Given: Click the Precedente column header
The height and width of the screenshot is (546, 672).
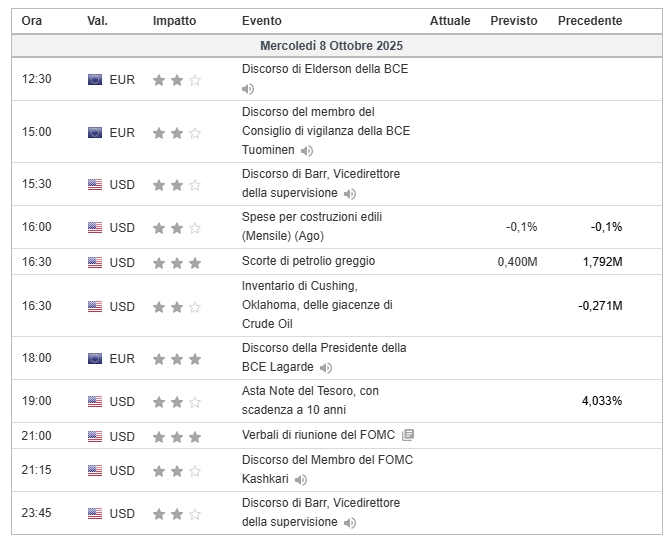Looking at the screenshot, I should coord(589,21).
